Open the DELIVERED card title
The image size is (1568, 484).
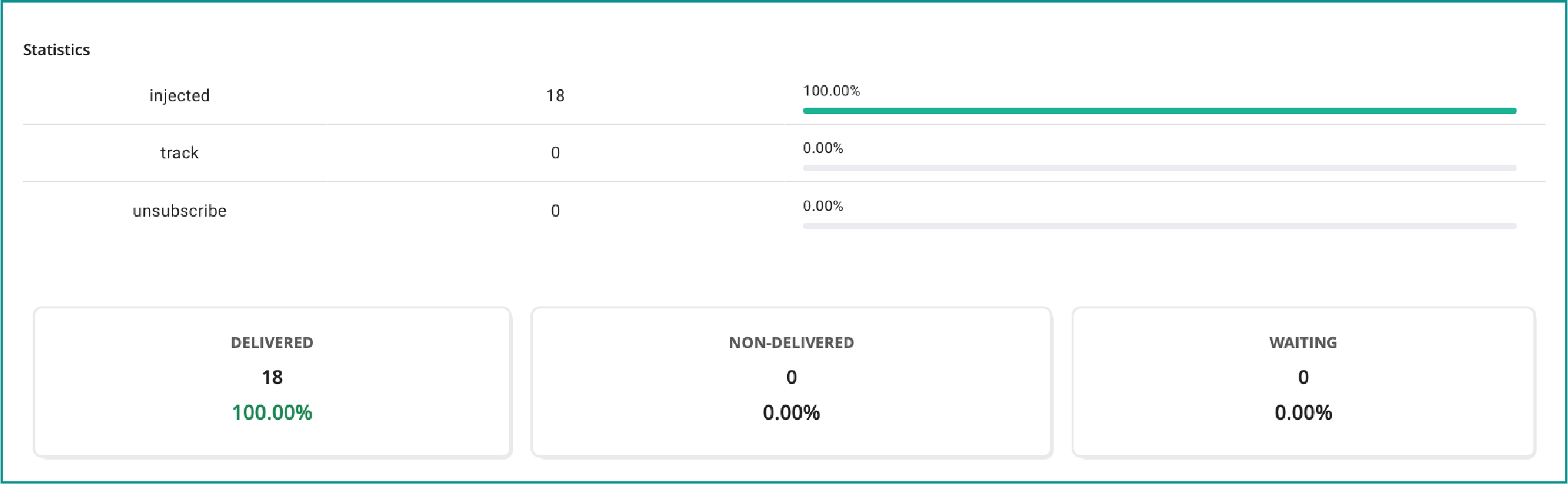pyautogui.click(x=272, y=343)
